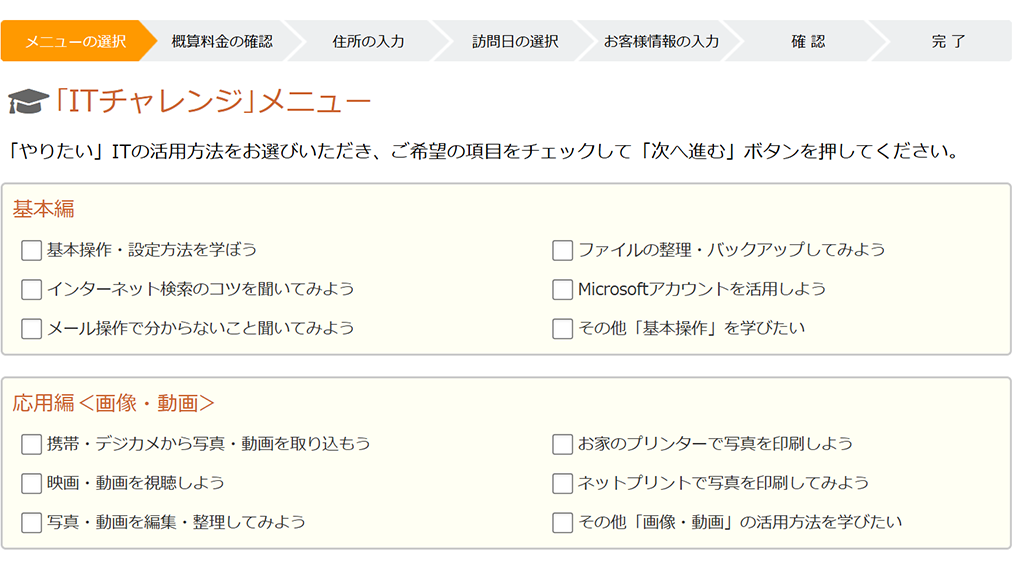1014x564 pixels.
Task: Click the 完了 step at bar end
Action: (948, 41)
